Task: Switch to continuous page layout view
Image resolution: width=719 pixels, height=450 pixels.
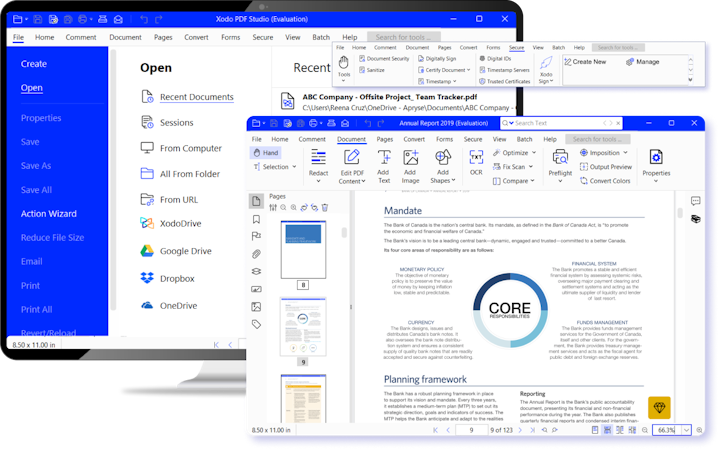Action: [x=607, y=430]
